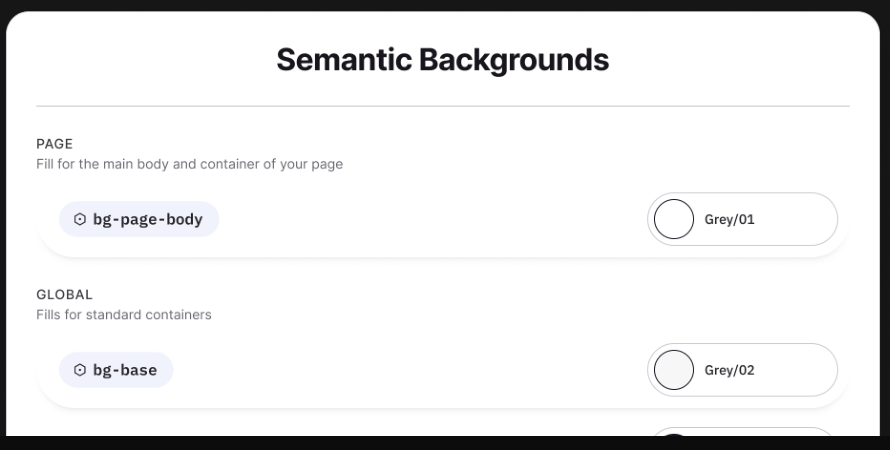
Task: Click the Grey/02 label text
Action: 729,371
